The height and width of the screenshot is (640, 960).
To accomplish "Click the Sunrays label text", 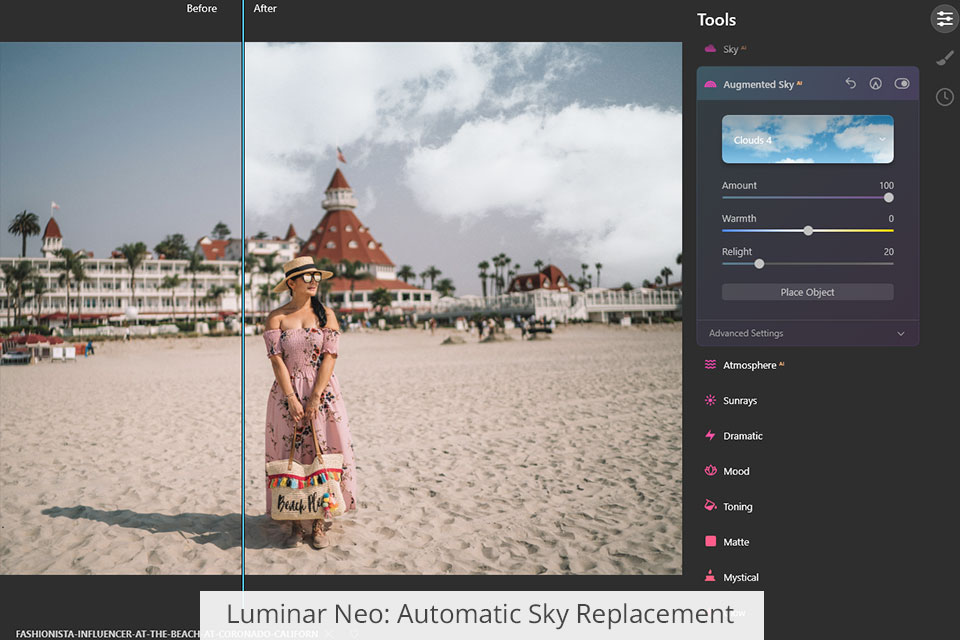I will [740, 401].
